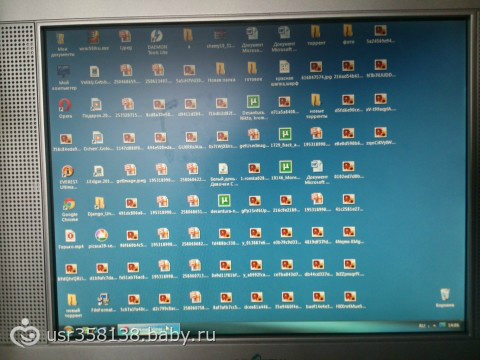Viewport: 480px width, 360px height.
Task: Click the system tray clock
Action: tap(453, 325)
